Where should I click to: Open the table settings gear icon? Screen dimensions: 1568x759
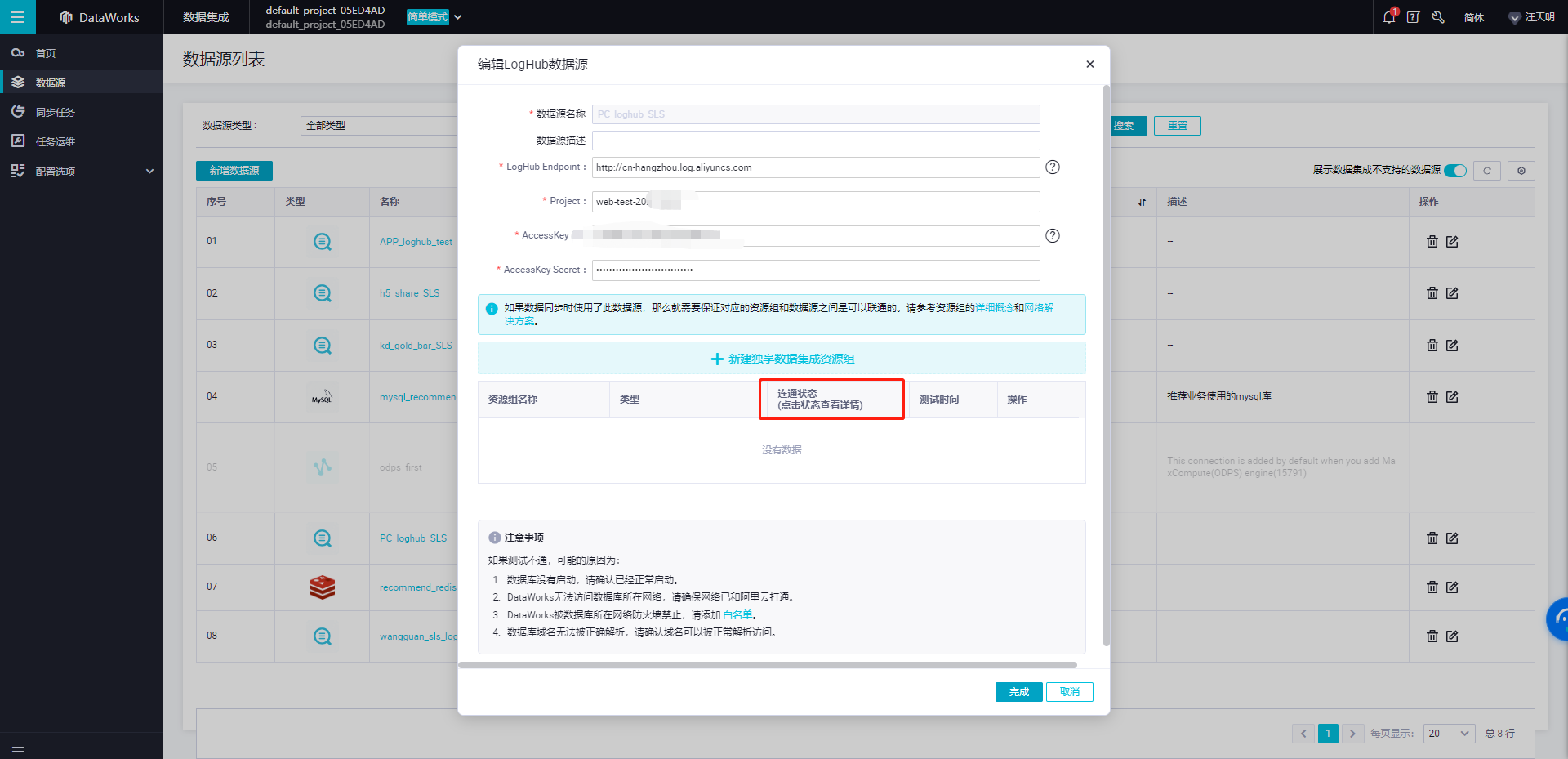pos(1521,171)
